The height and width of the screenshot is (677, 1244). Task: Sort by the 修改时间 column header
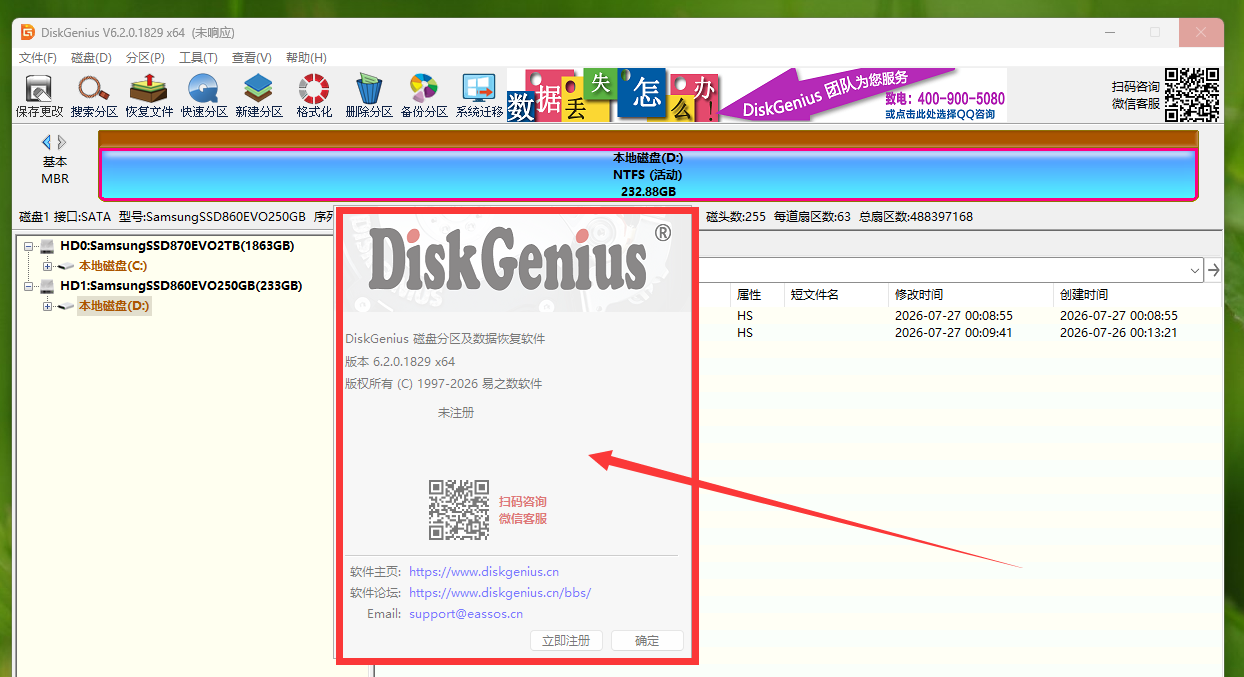919,295
